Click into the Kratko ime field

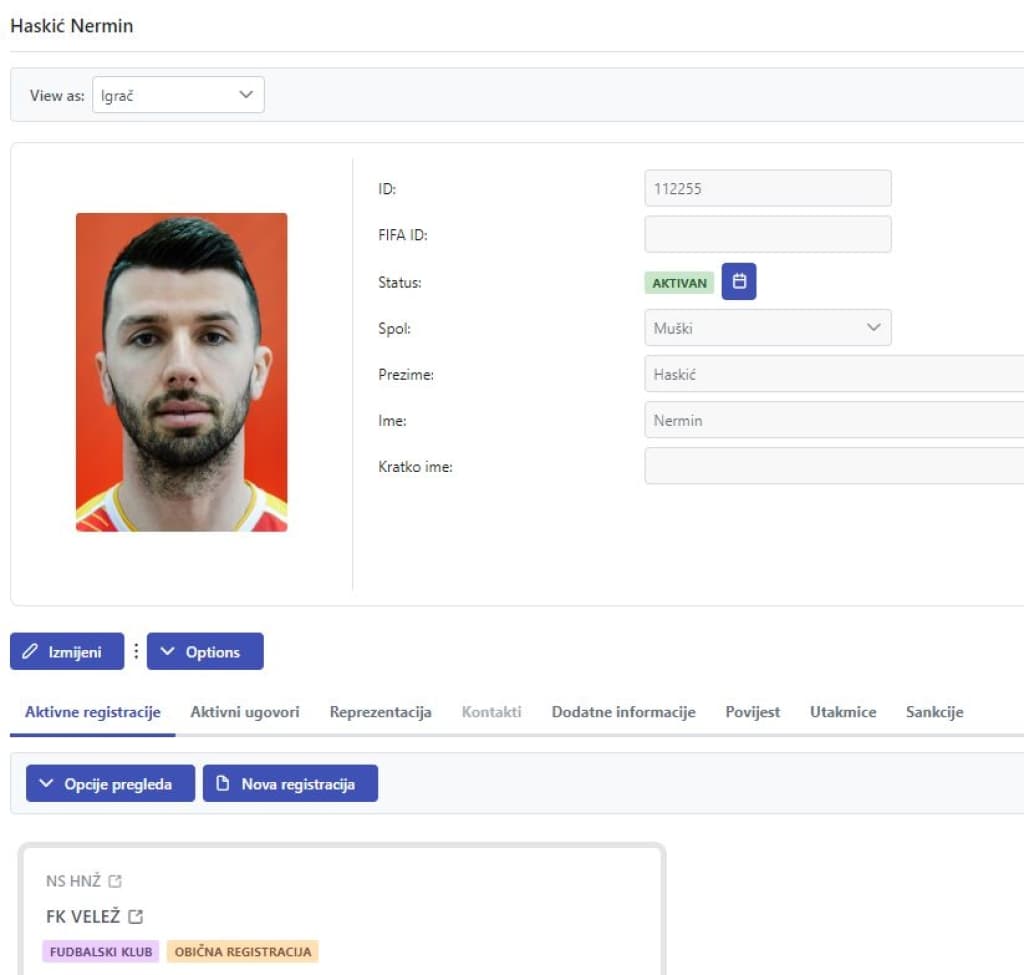(833, 466)
